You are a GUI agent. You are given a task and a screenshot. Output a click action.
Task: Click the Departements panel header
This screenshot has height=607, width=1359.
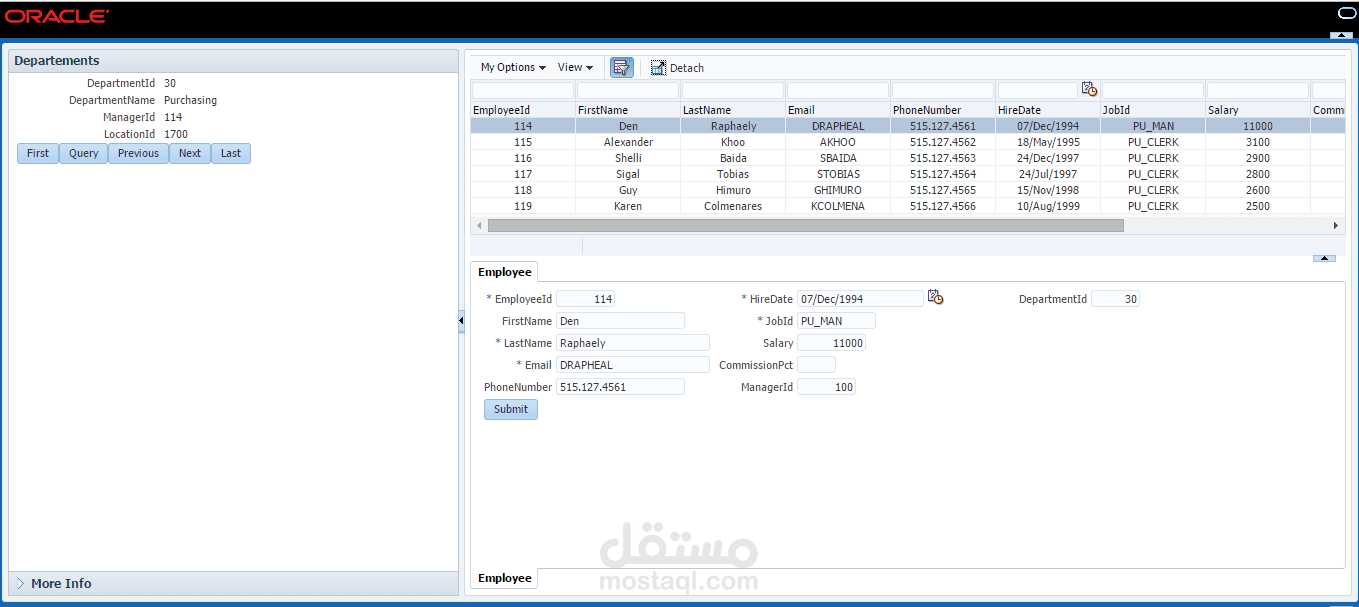(x=233, y=61)
